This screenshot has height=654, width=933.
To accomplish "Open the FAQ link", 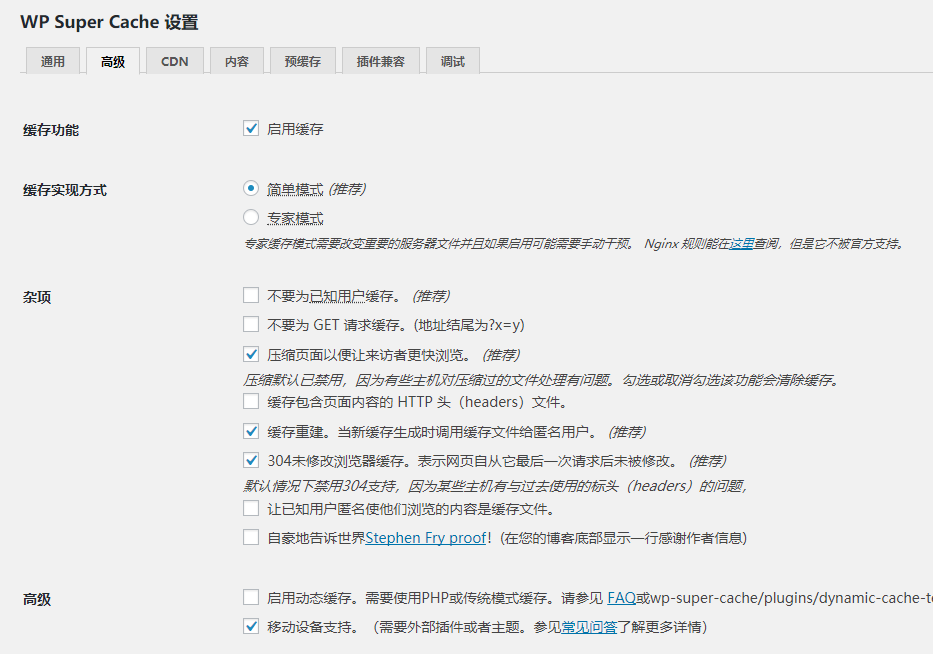I will tap(621, 597).
